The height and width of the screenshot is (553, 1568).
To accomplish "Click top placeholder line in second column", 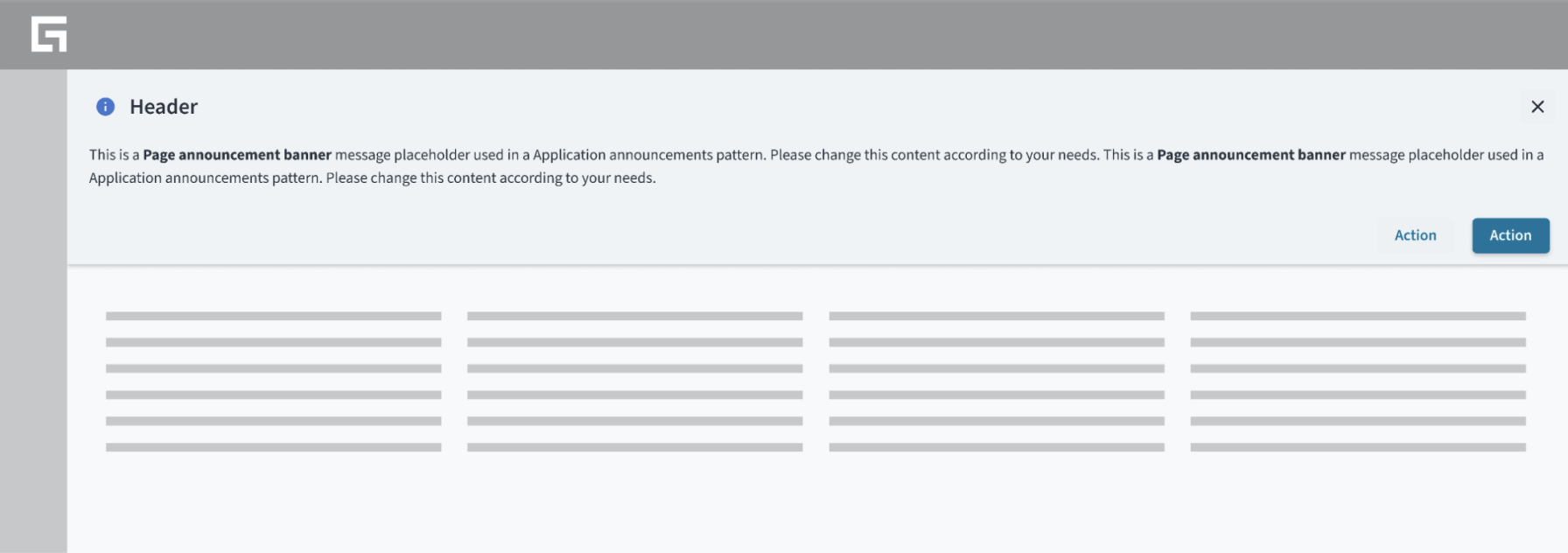I will 634,316.
